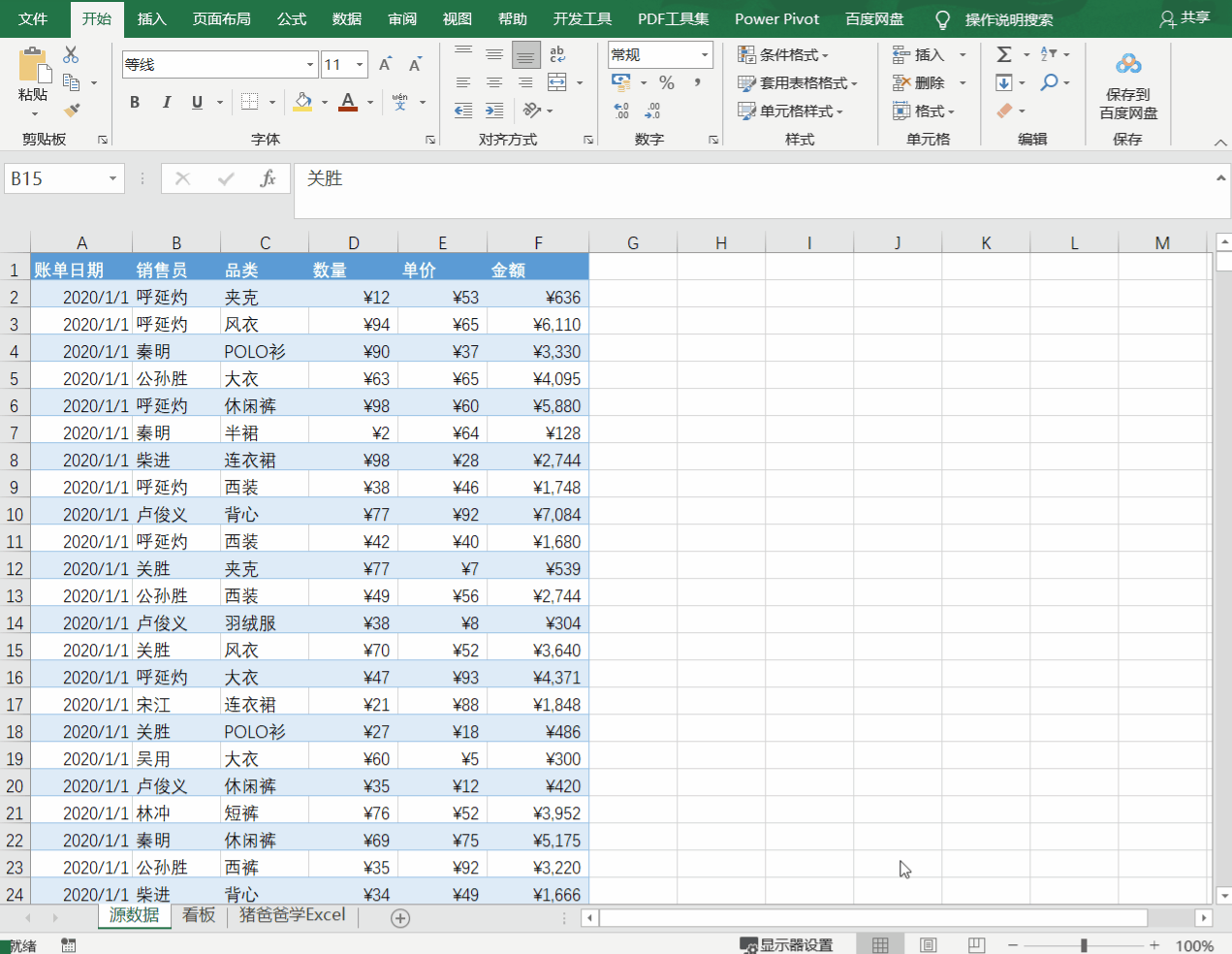This screenshot has height=954, width=1232.
Task: Apply the yellow fill color
Action: pos(302,102)
